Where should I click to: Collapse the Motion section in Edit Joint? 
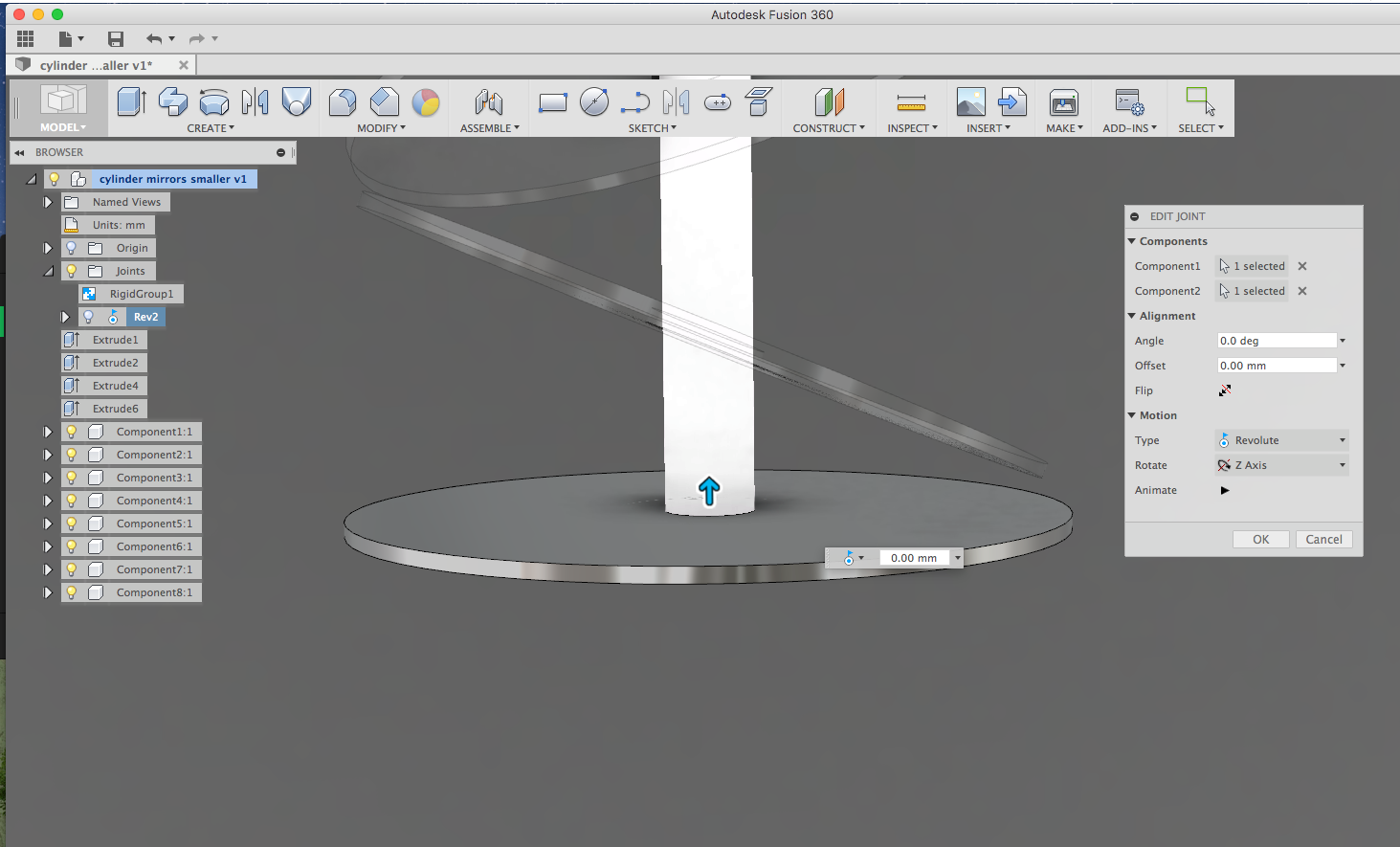[x=1132, y=414]
